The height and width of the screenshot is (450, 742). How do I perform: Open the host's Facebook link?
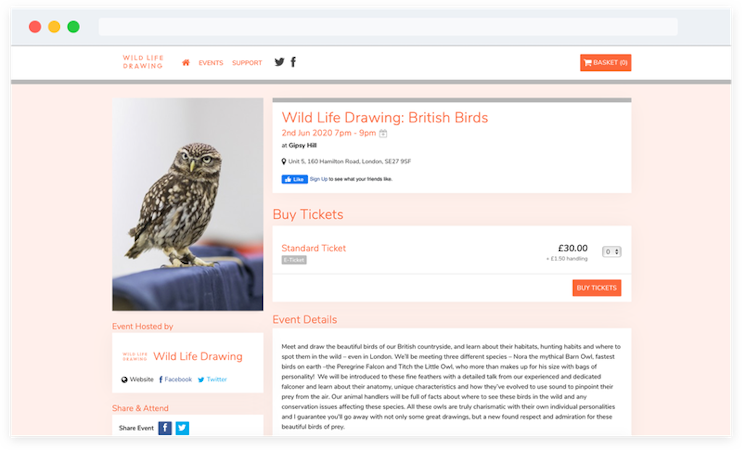point(178,380)
